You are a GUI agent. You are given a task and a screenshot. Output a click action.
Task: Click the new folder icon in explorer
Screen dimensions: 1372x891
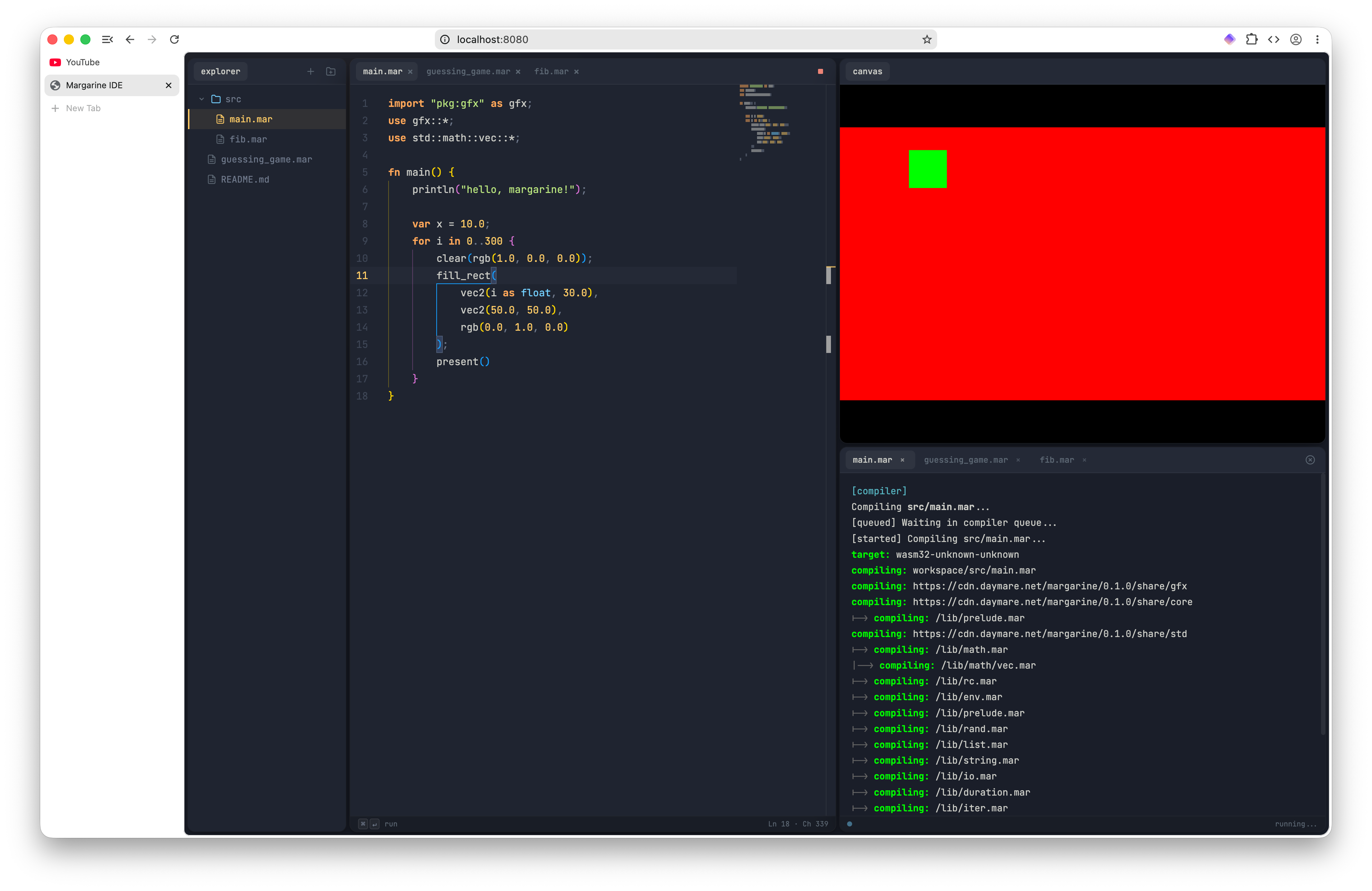(331, 71)
